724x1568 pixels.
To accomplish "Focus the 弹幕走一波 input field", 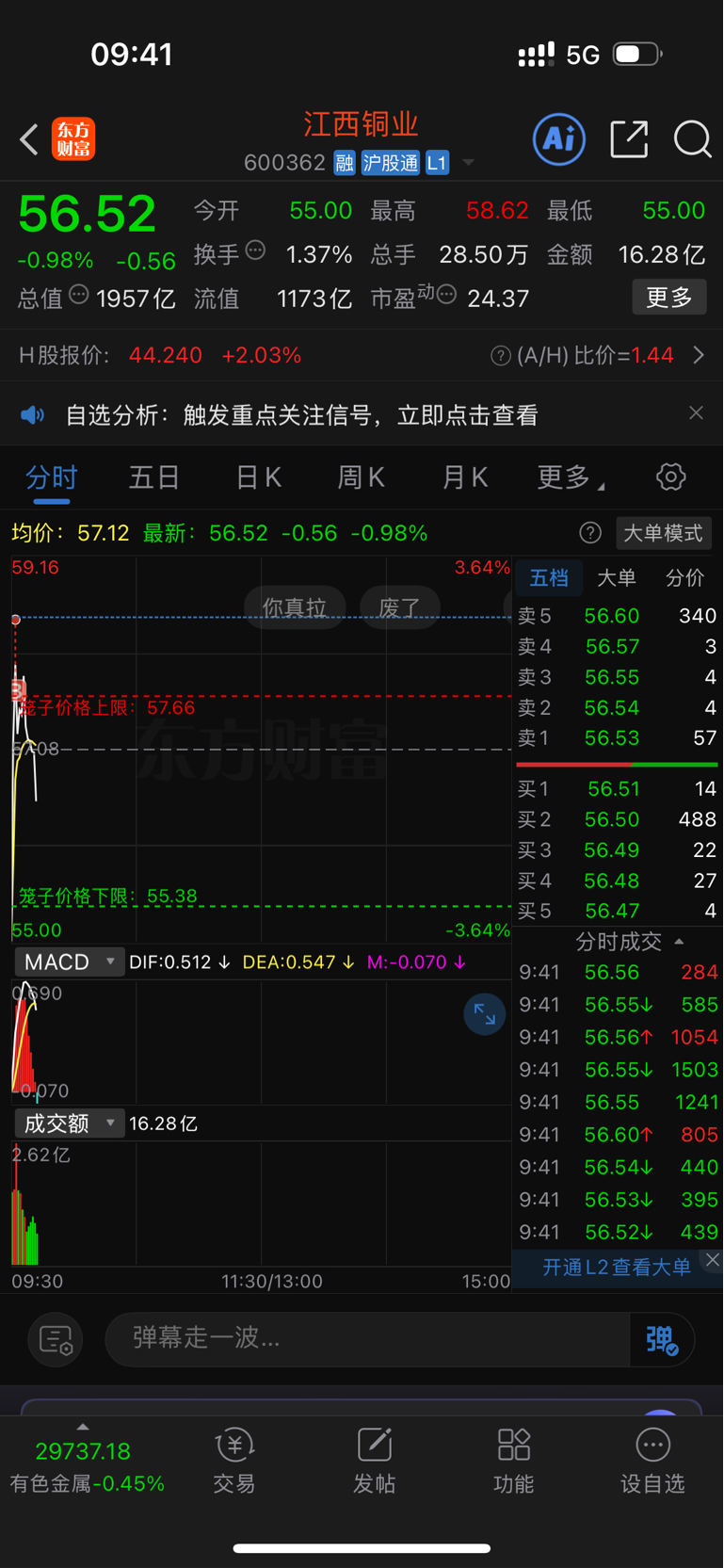I will coord(367,1338).
